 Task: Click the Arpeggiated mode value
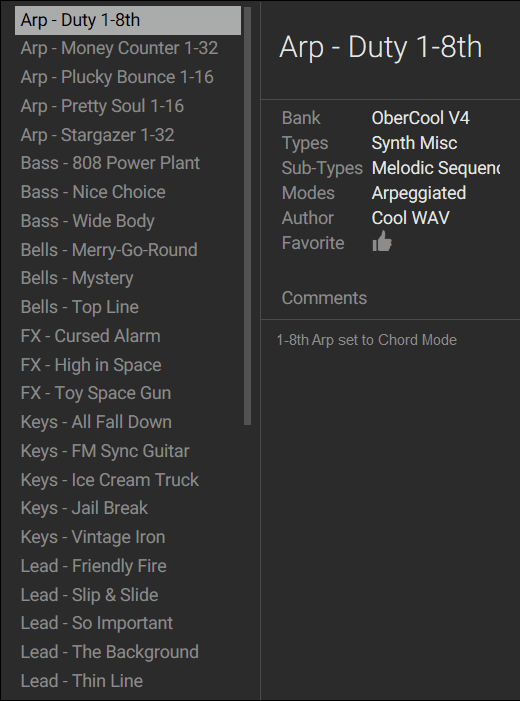[419, 193]
